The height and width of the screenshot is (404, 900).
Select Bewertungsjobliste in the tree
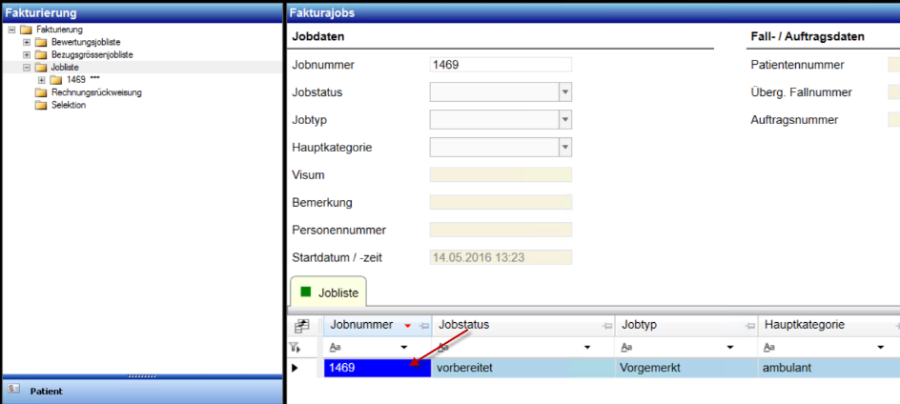click(x=86, y=42)
